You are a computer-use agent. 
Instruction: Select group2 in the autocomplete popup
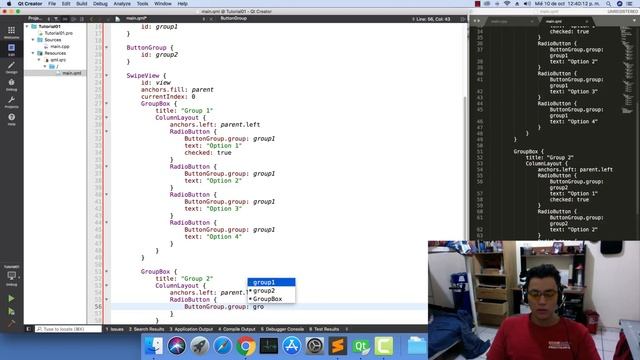click(x=271, y=291)
